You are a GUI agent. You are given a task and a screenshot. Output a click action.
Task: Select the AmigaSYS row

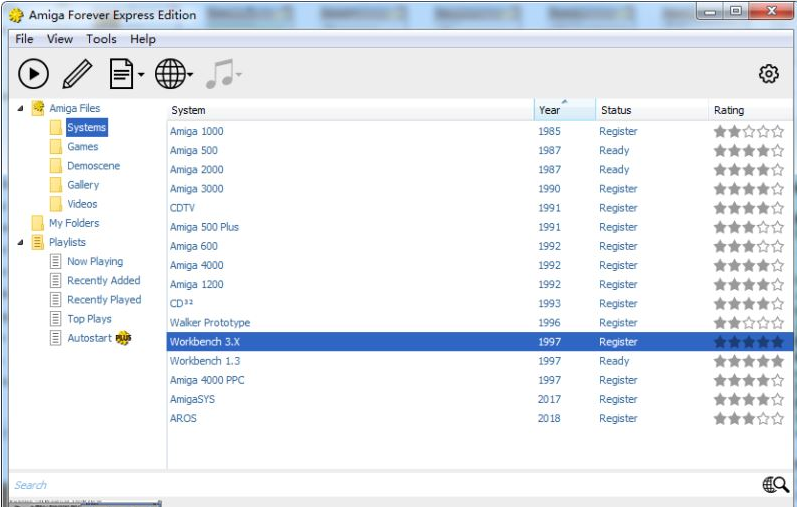click(480, 399)
